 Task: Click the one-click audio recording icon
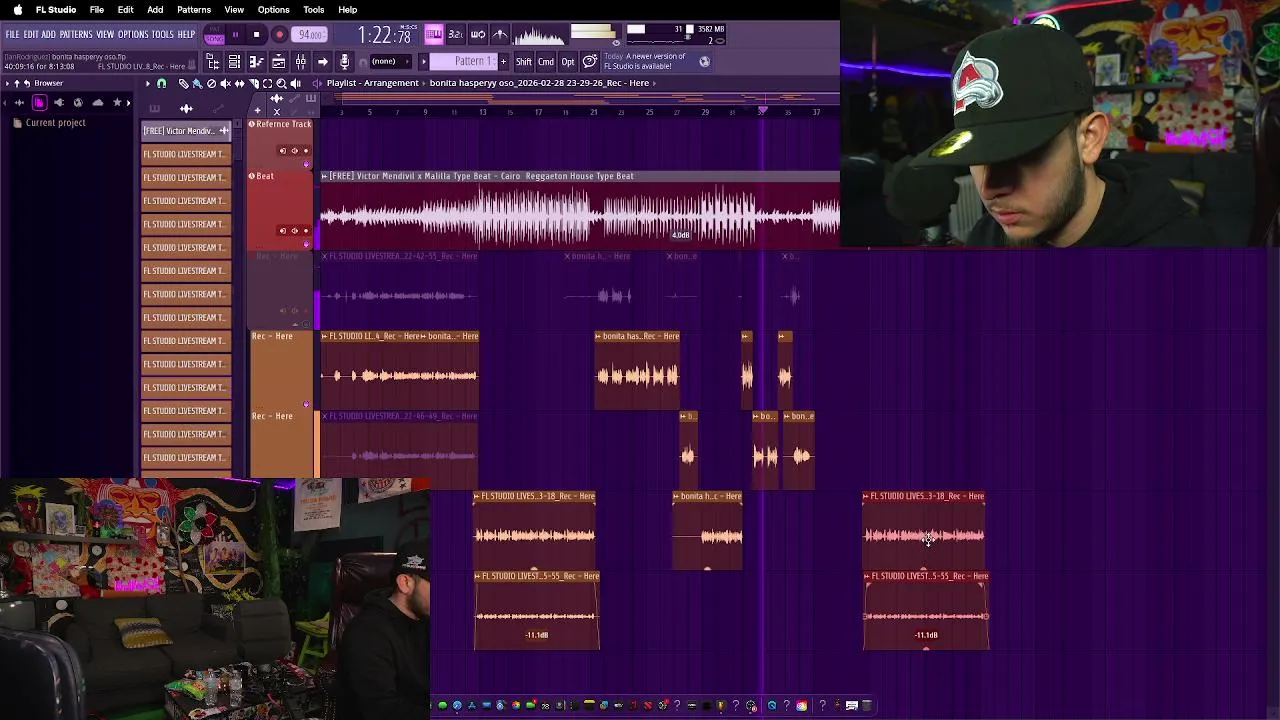pos(344,61)
